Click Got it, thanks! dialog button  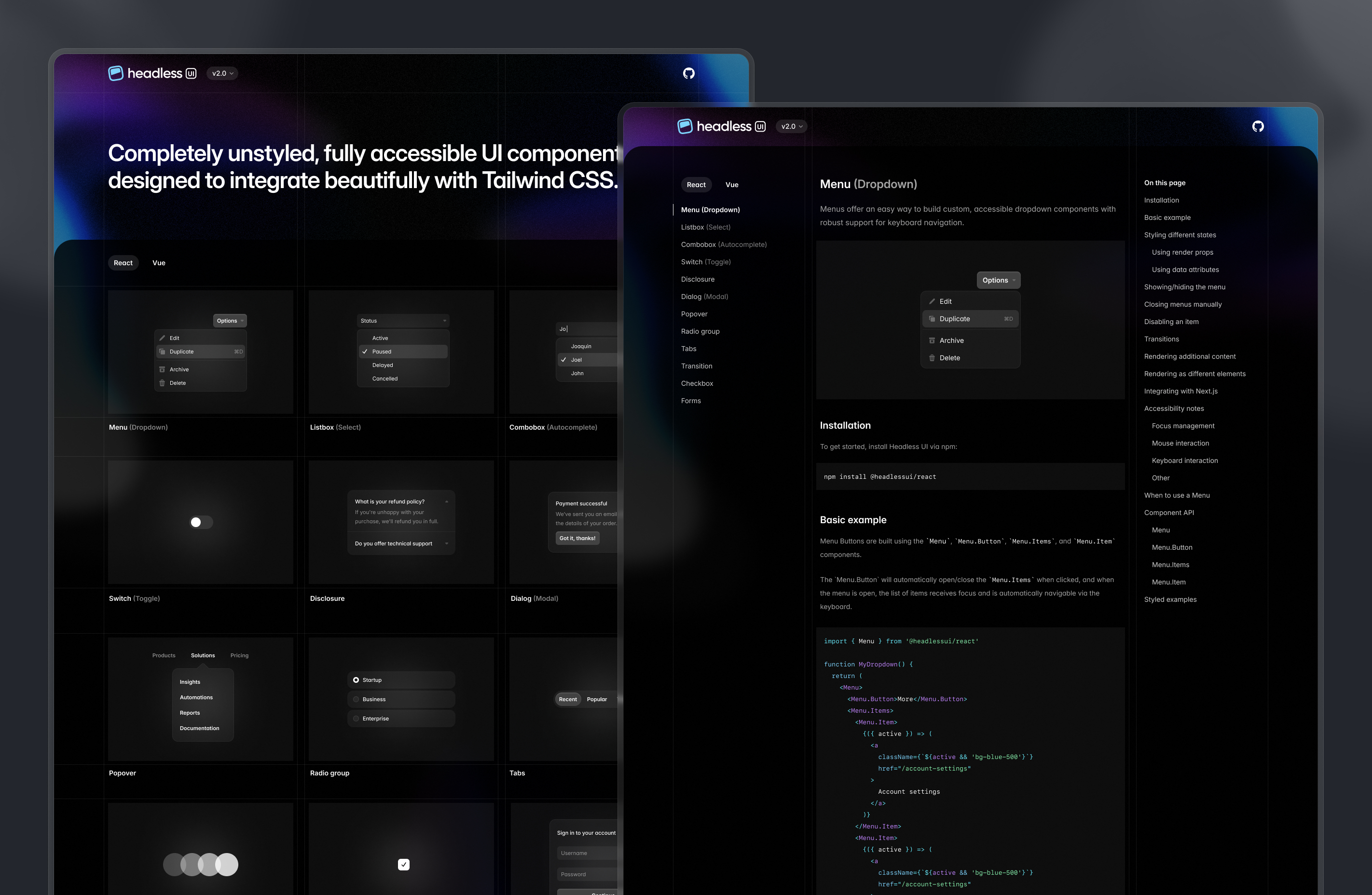tap(577, 538)
